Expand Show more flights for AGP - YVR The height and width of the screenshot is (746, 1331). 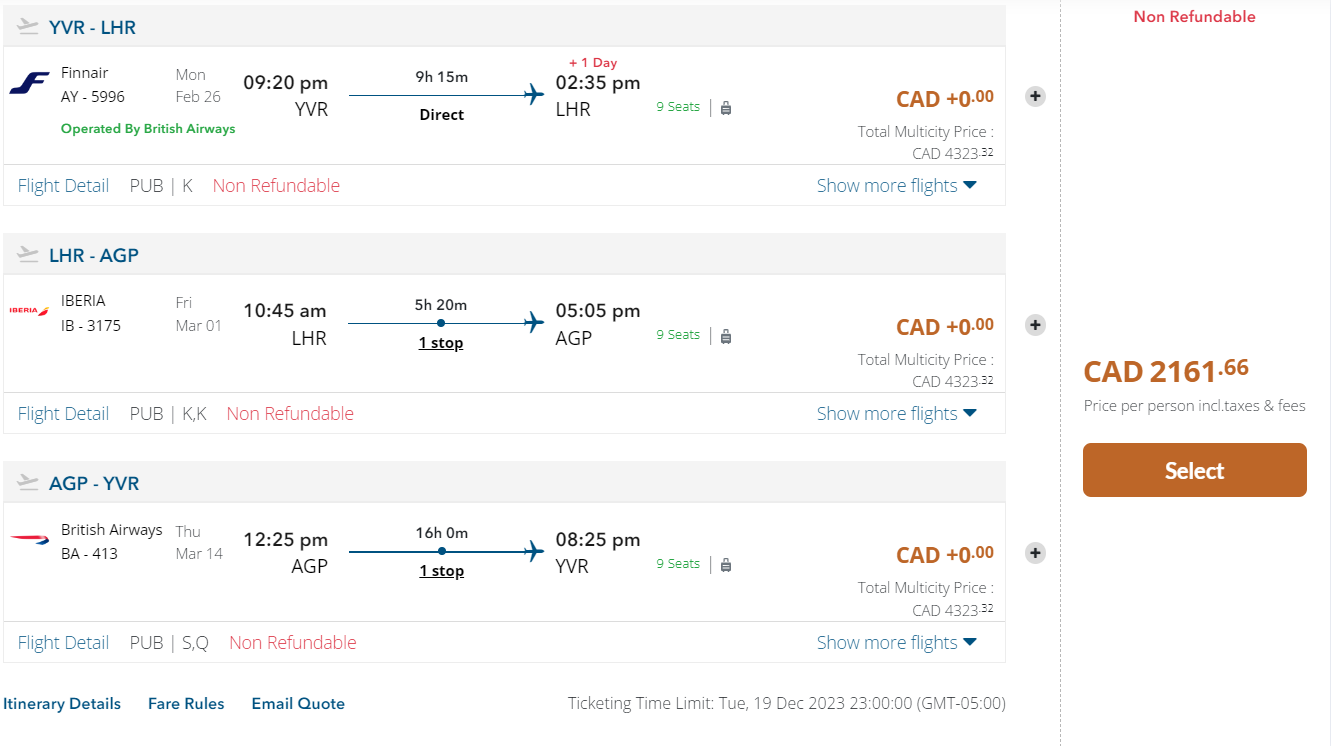(x=896, y=643)
